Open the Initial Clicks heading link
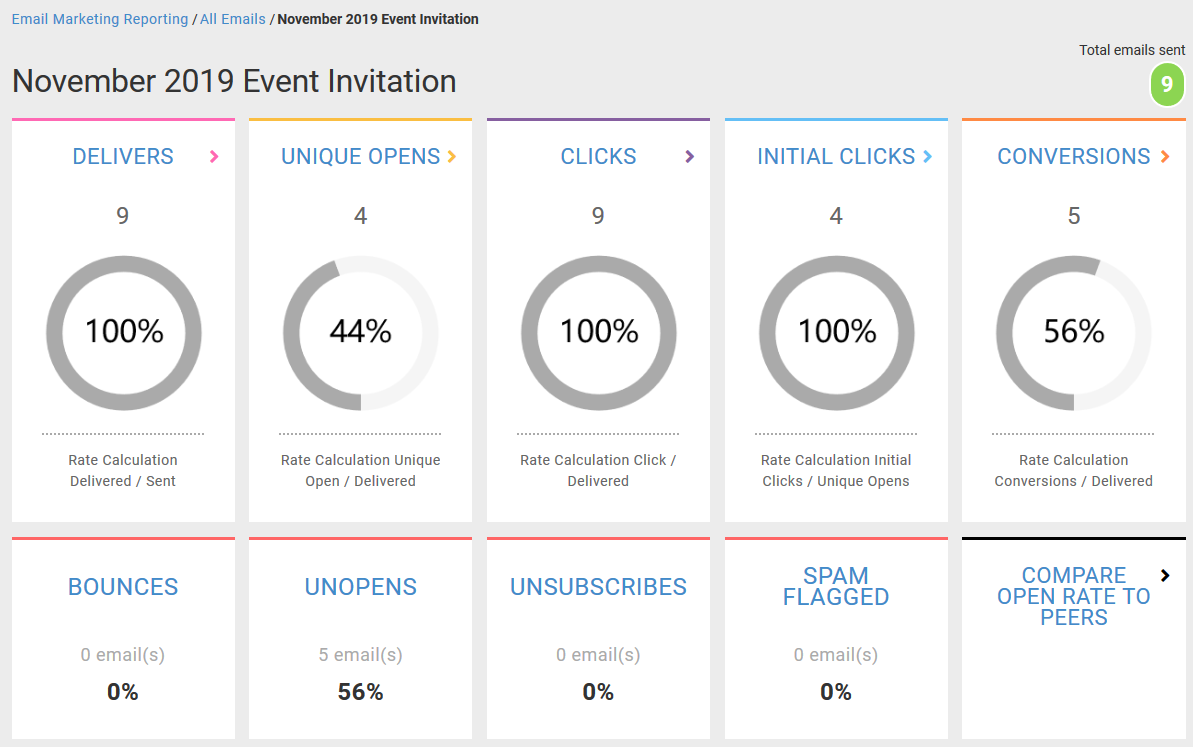This screenshot has height=747, width=1193. pyautogui.click(x=836, y=157)
